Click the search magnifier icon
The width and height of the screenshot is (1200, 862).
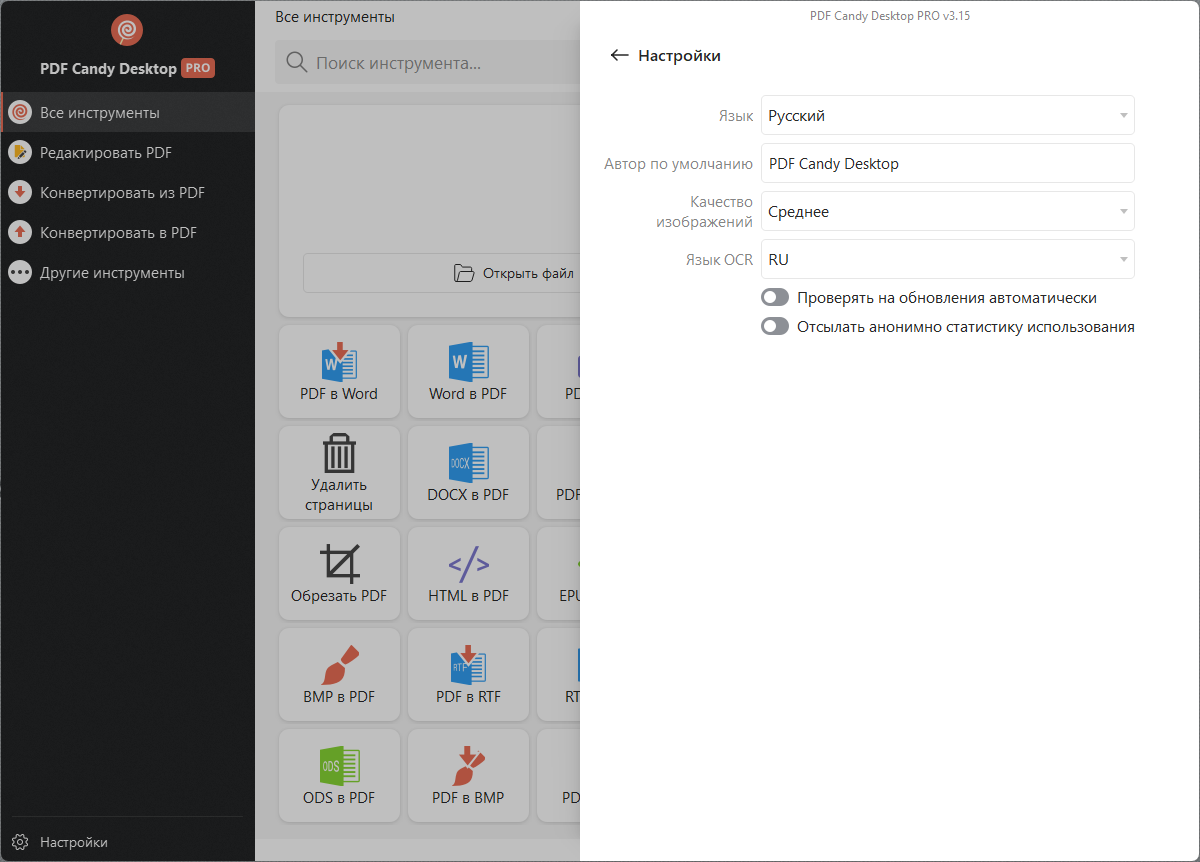click(296, 63)
